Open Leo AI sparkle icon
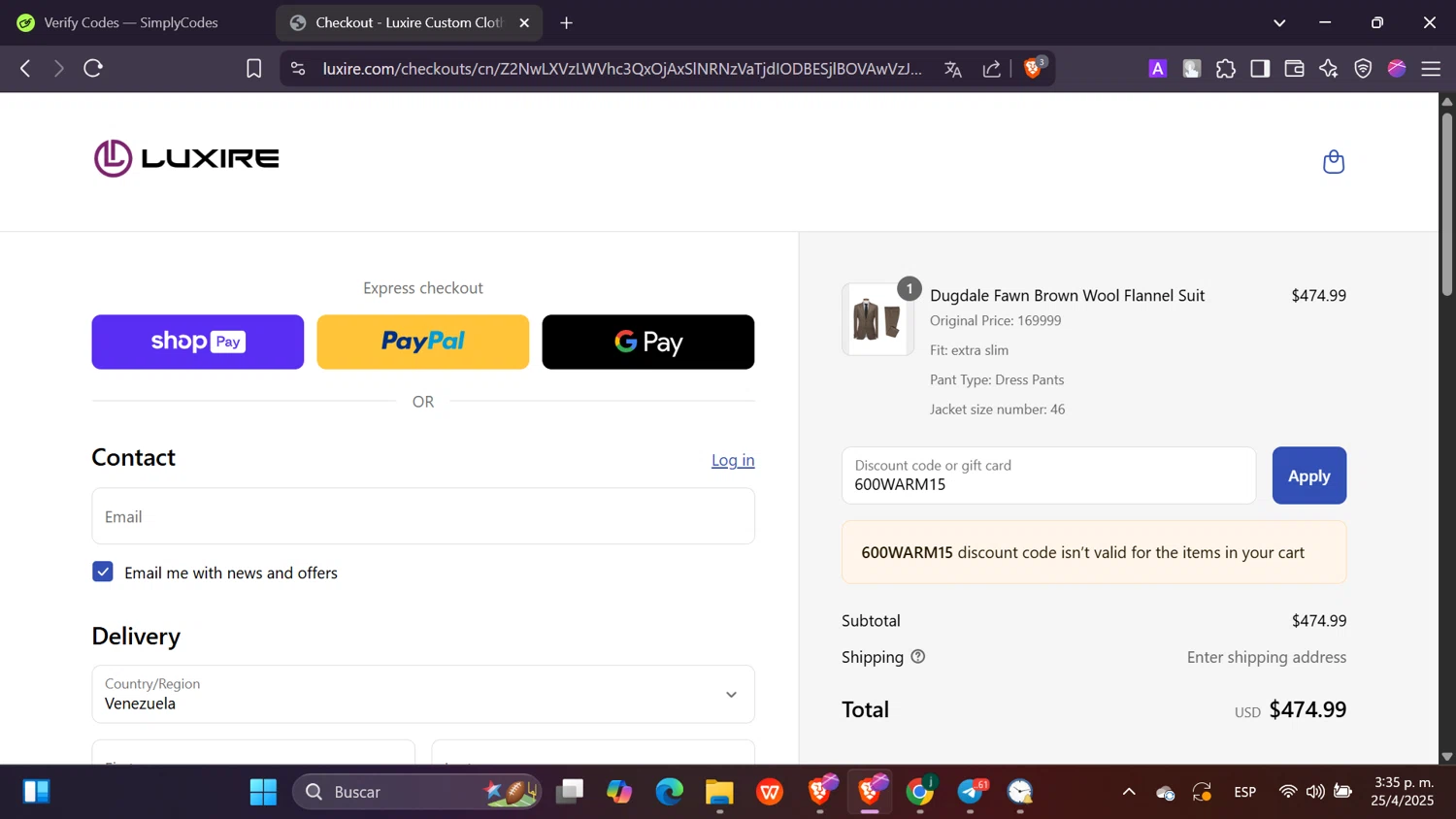The height and width of the screenshot is (819, 1456). point(1329,68)
